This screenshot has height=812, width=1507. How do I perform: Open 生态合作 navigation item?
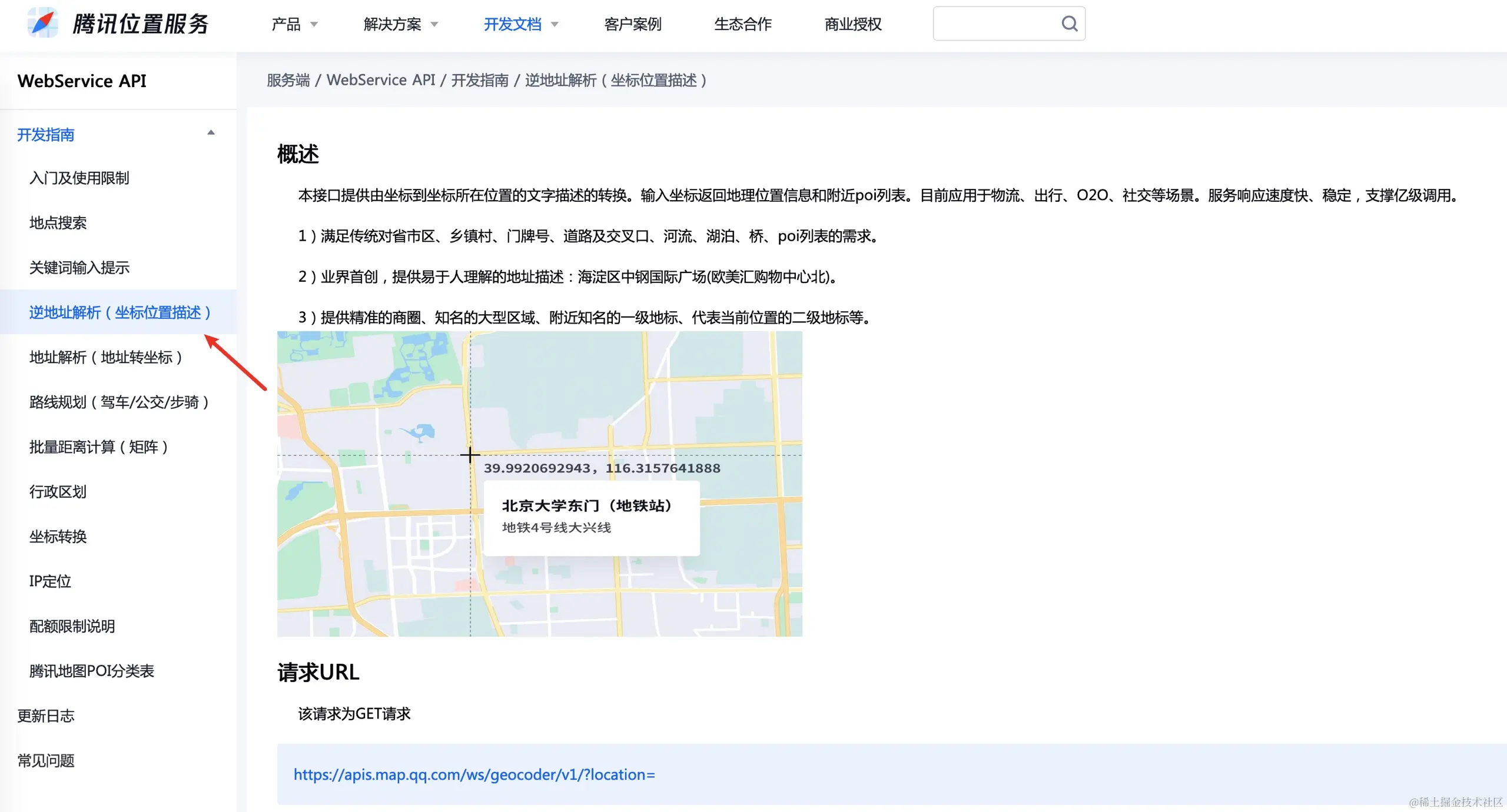tap(742, 24)
